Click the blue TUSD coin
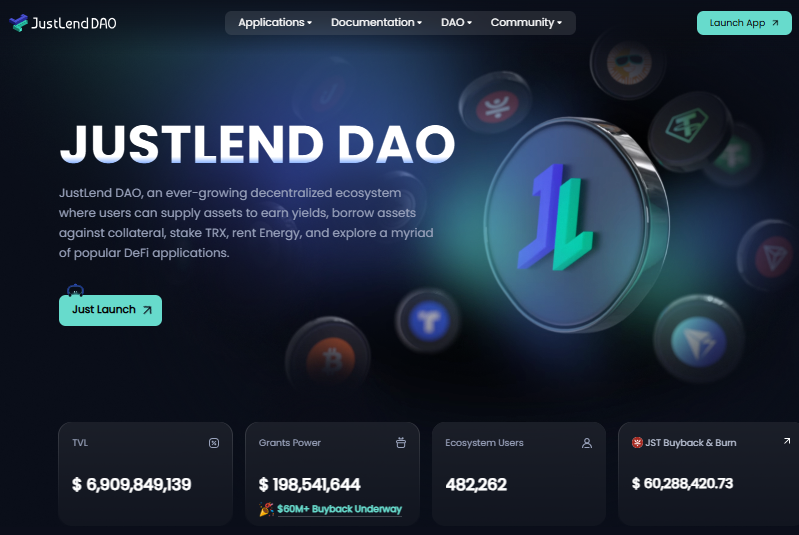799x535 pixels. (428, 320)
